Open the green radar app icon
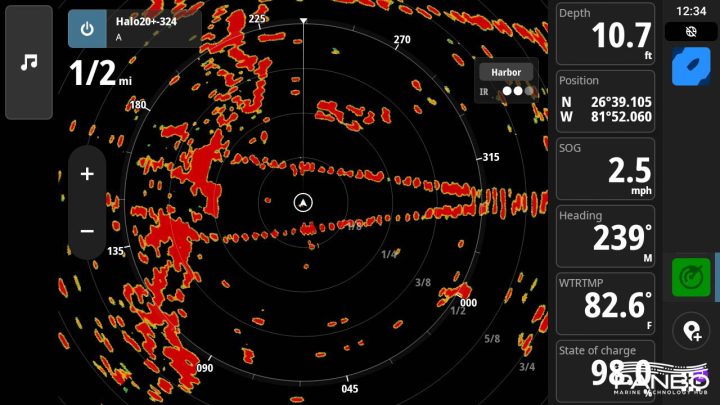 (x=691, y=277)
